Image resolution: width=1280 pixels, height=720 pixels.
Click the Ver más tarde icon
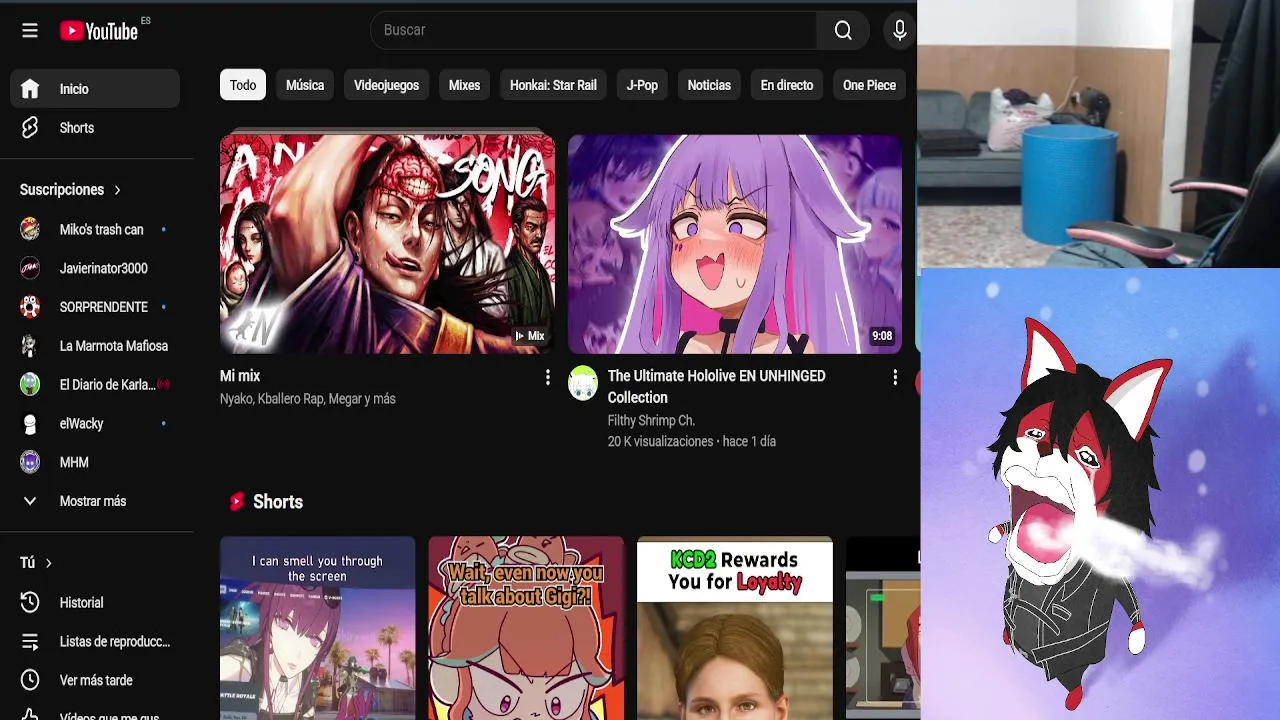click(30, 680)
